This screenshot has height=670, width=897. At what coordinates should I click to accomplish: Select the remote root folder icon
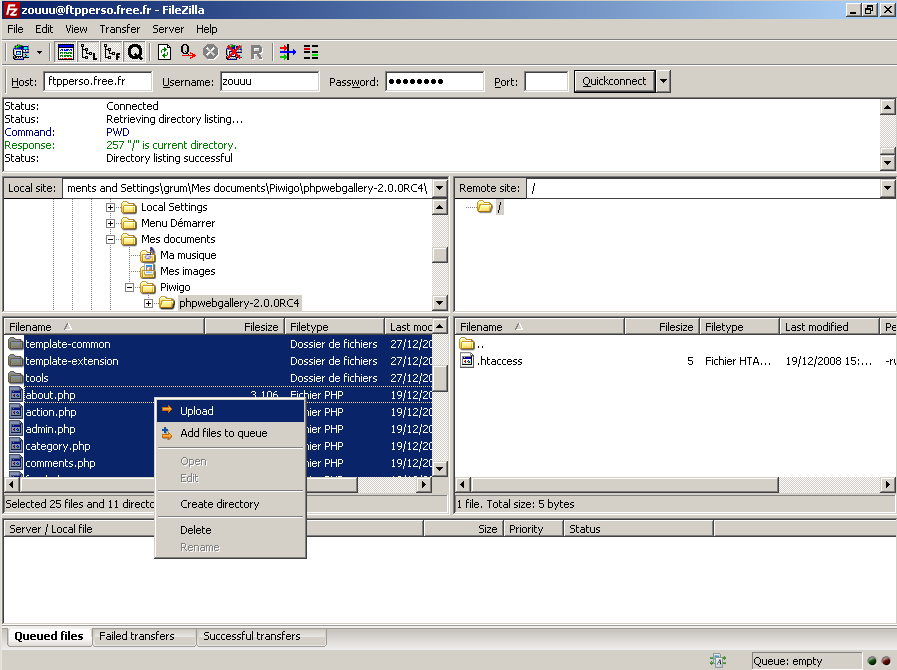485,207
